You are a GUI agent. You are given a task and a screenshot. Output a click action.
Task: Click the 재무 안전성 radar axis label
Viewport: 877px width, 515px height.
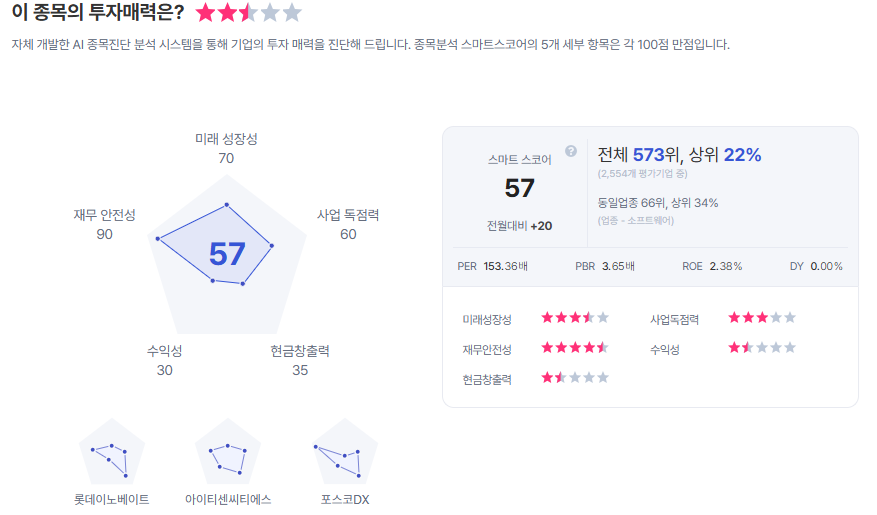(x=104, y=215)
